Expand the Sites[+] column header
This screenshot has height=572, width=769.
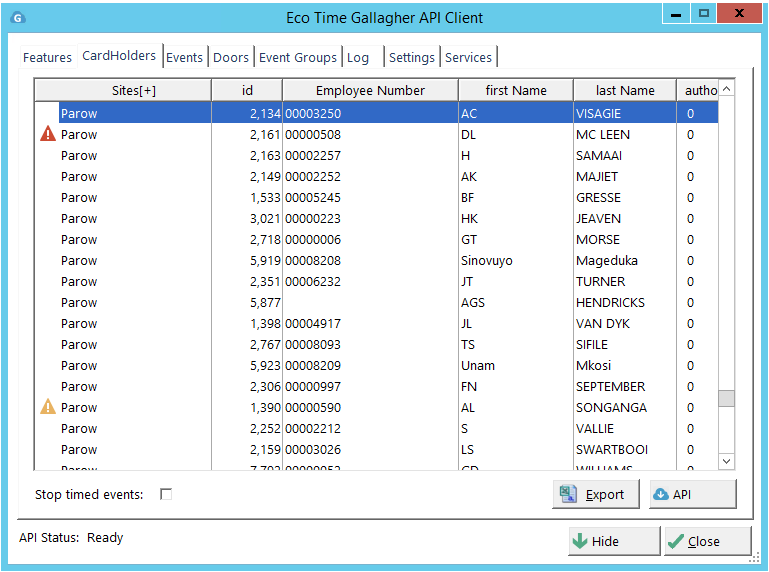coord(123,90)
